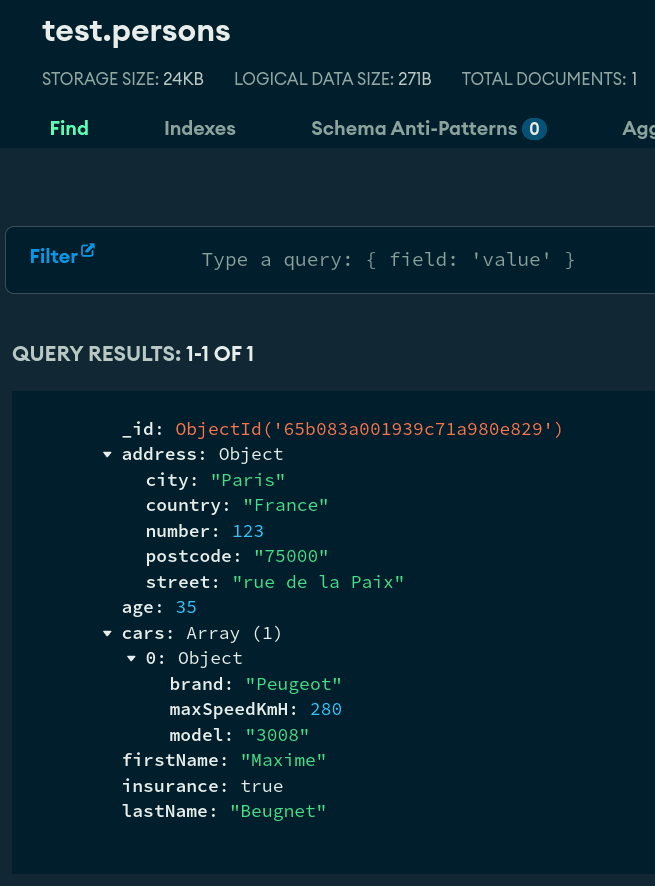
Task: Select the lastName value "Beugnet"
Action: pos(278,812)
